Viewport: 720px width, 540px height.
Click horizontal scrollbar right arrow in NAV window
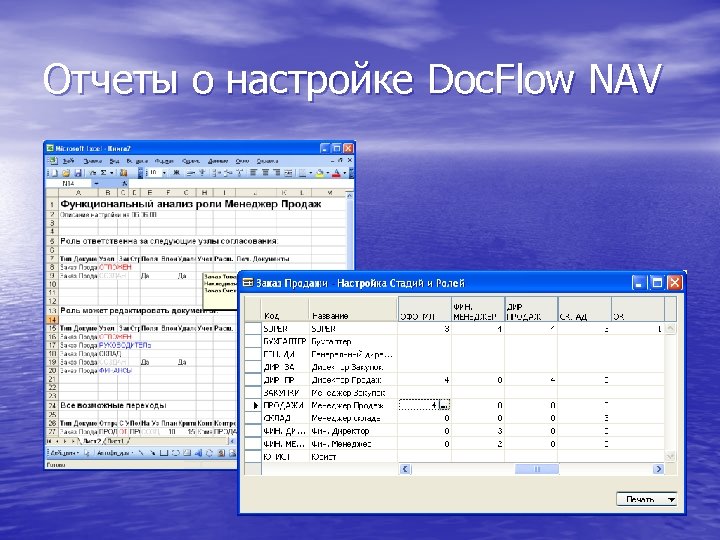[x=658, y=469]
